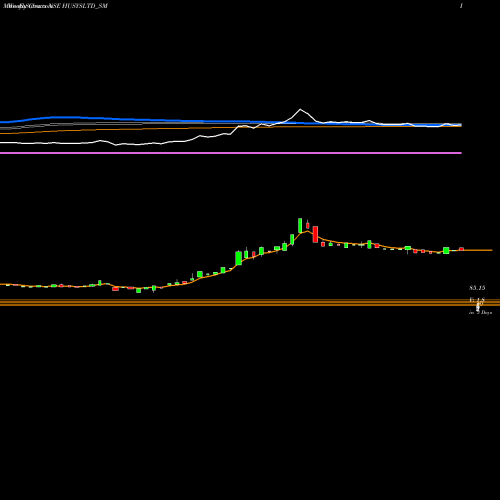
Task: Select the large red candle after the peak
Action: click(315, 234)
